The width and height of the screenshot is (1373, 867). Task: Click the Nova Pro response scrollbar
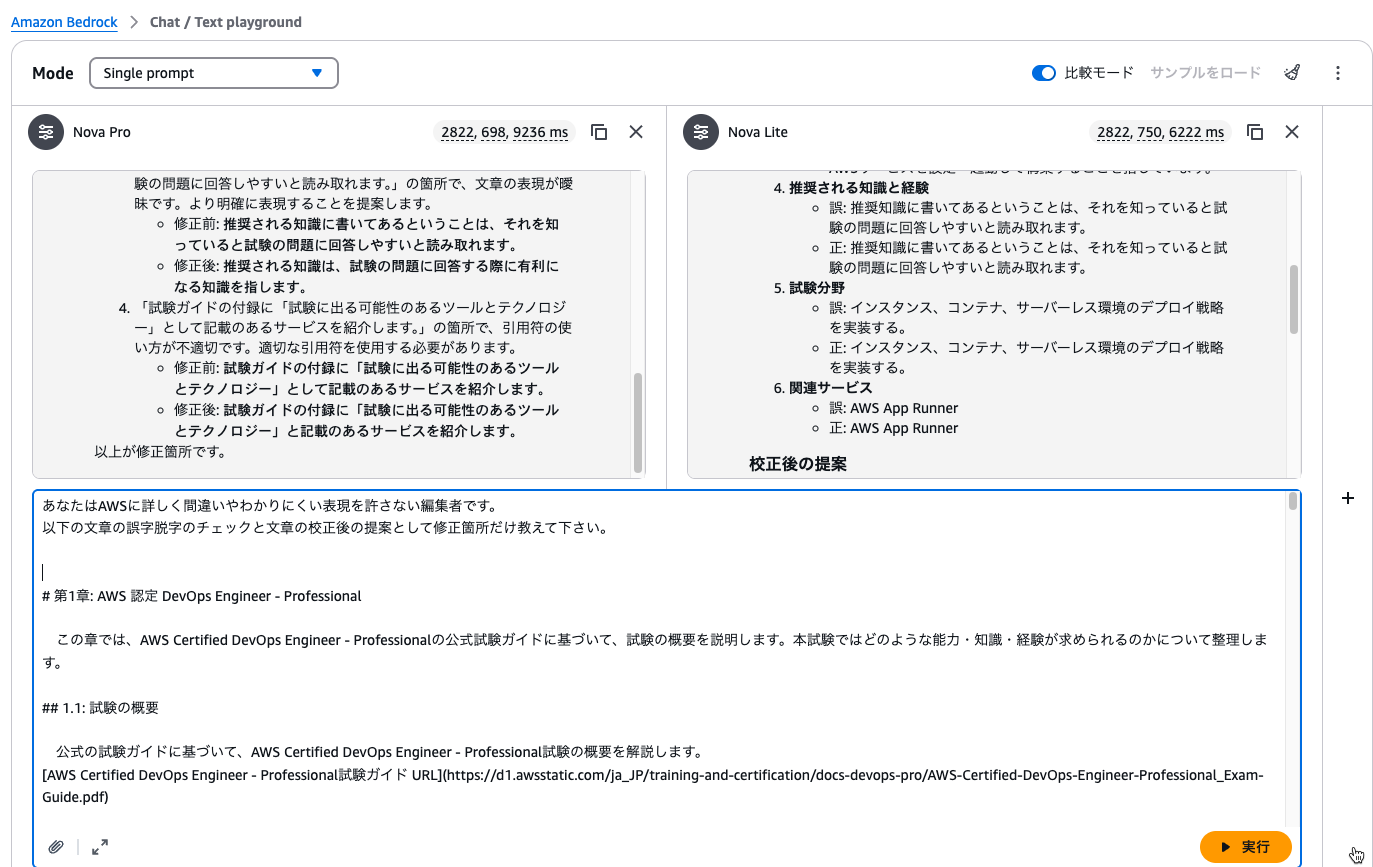pos(638,422)
